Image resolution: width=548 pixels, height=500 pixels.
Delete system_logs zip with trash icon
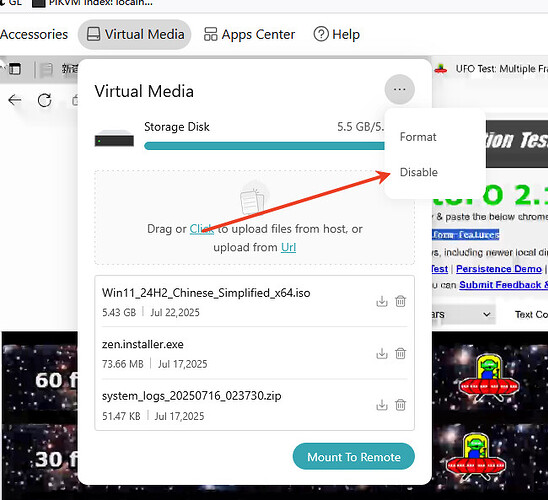pyautogui.click(x=401, y=405)
